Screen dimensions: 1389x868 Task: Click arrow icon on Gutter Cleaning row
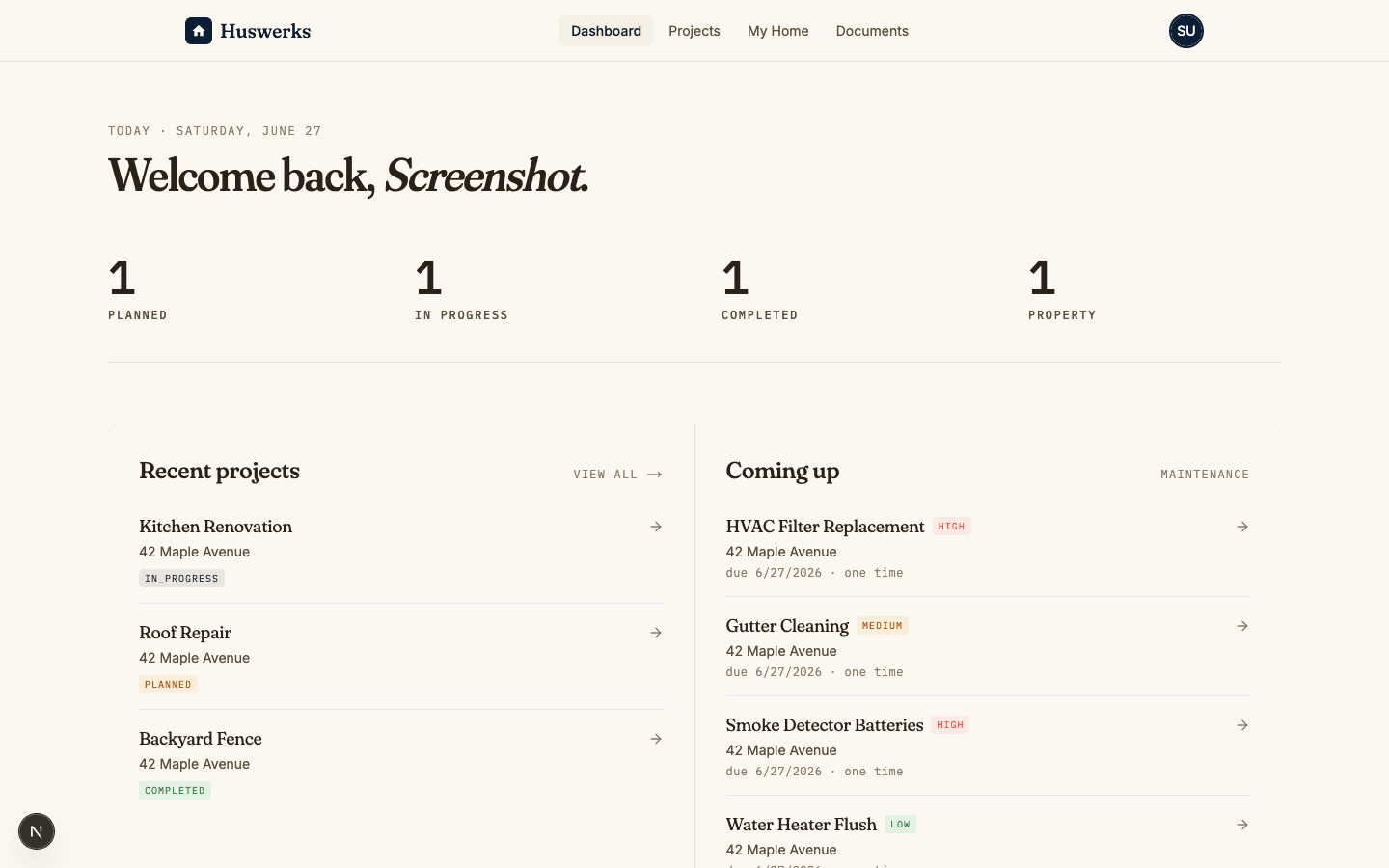[x=1242, y=626]
